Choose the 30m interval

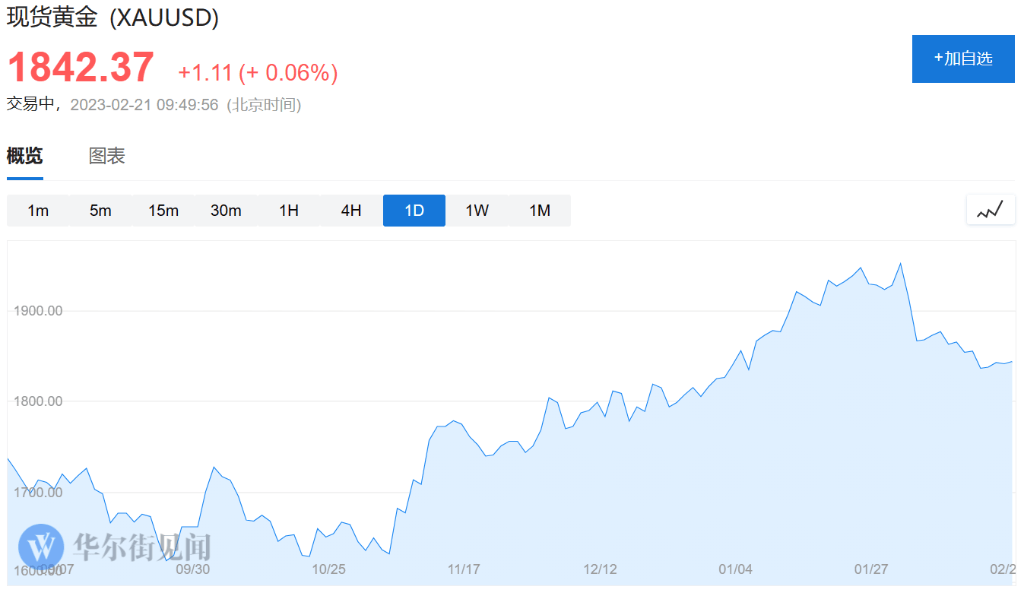tap(226, 210)
